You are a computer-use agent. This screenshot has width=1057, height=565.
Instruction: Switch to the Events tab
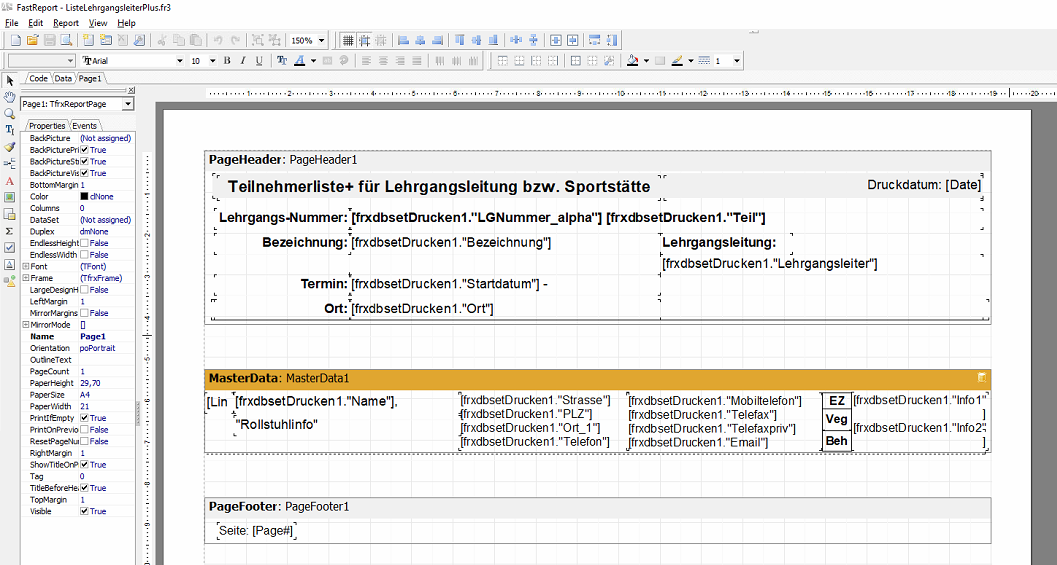pos(84,125)
